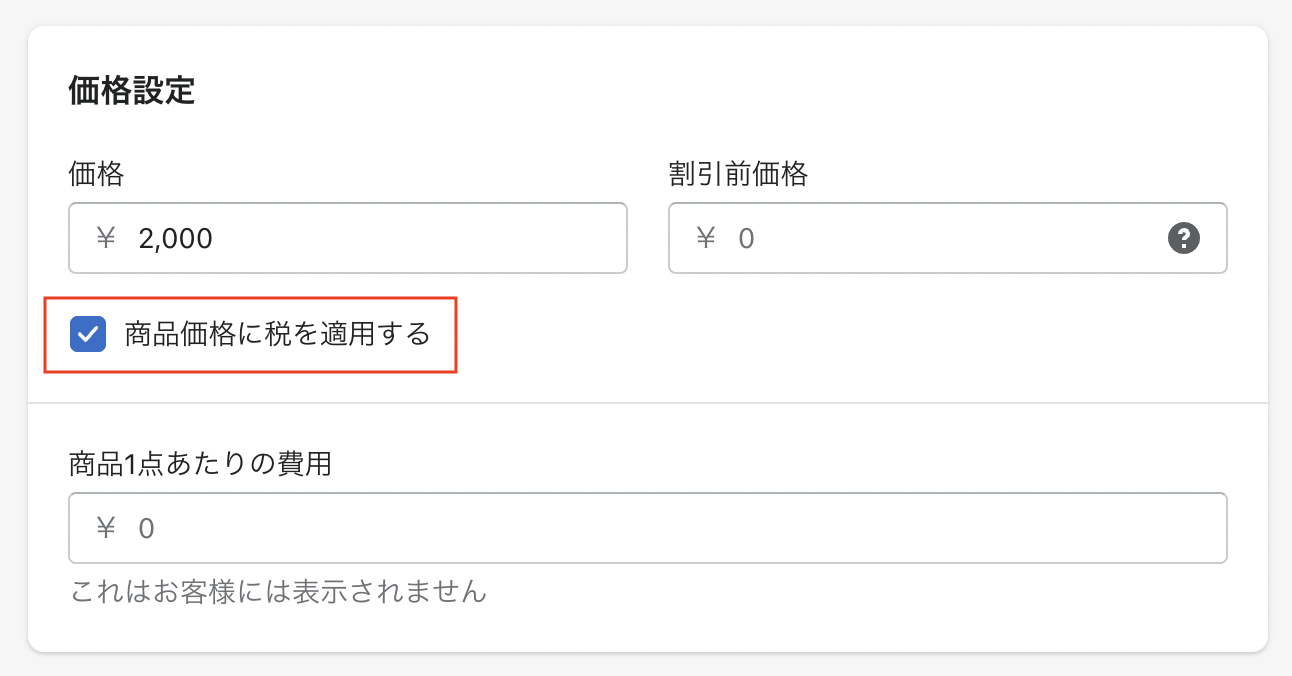
Task: Click the yen symbol in 価格 field
Action: click(106, 238)
